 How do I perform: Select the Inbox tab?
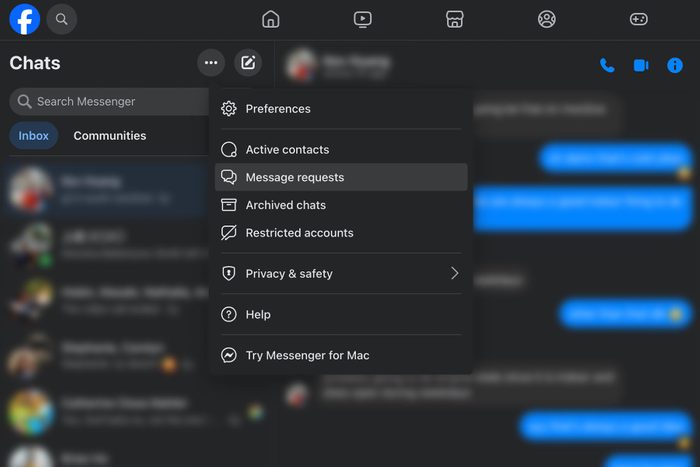click(x=34, y=136)
